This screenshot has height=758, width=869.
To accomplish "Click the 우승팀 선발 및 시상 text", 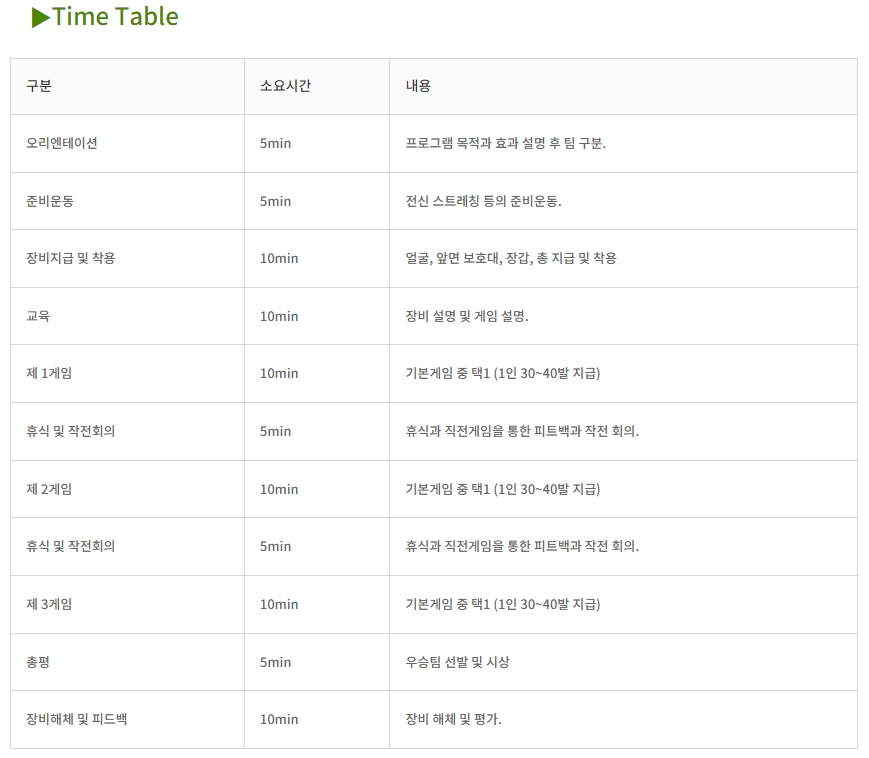I will (457, 662).
